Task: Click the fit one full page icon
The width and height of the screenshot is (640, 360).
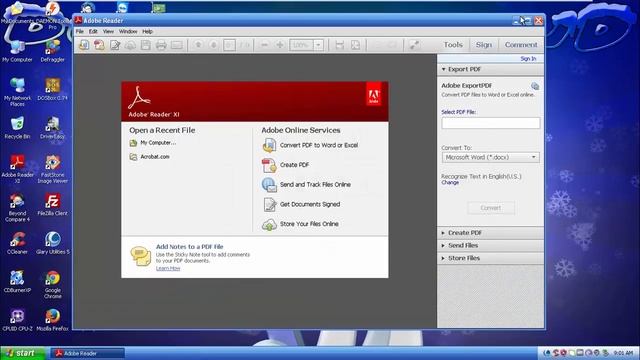Action: click(356, 45)
